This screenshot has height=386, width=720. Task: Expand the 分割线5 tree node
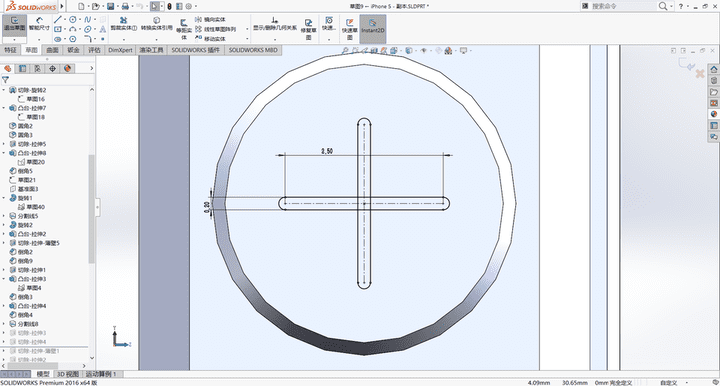click(x=4, y=216)
